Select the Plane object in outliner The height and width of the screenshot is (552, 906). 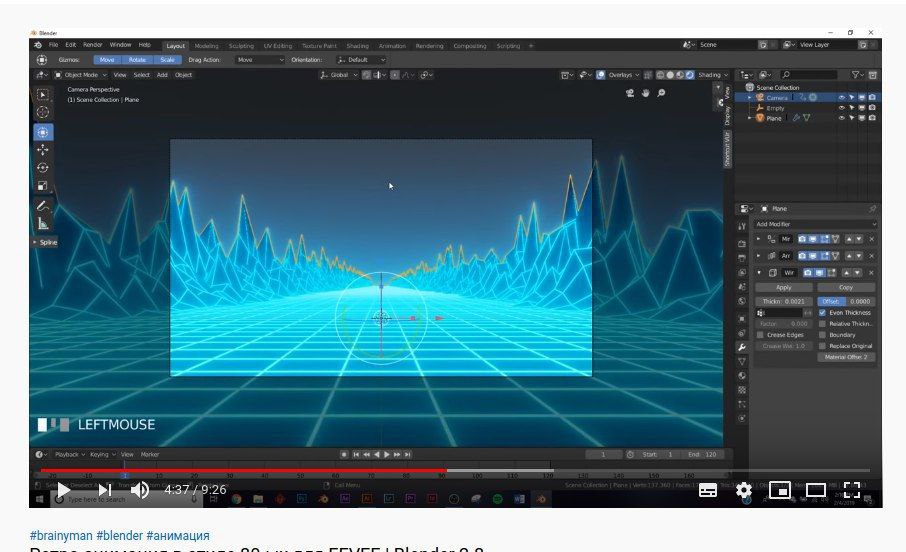click(x=774, y=118)
